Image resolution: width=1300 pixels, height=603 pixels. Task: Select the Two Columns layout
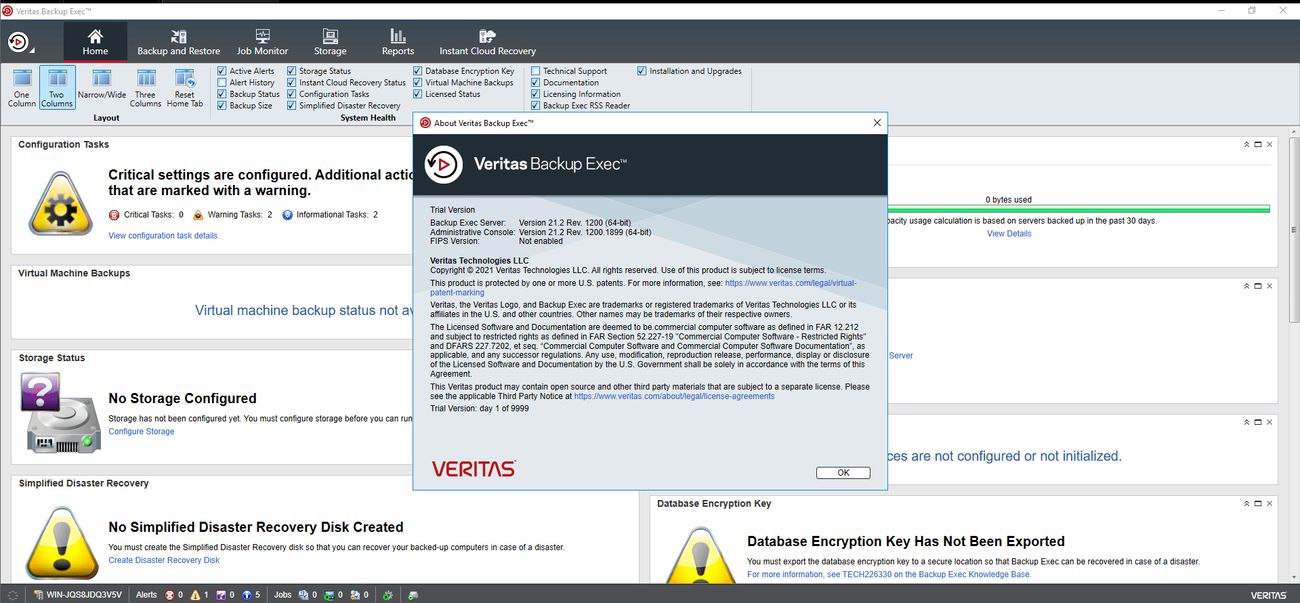tap(57, 88)
